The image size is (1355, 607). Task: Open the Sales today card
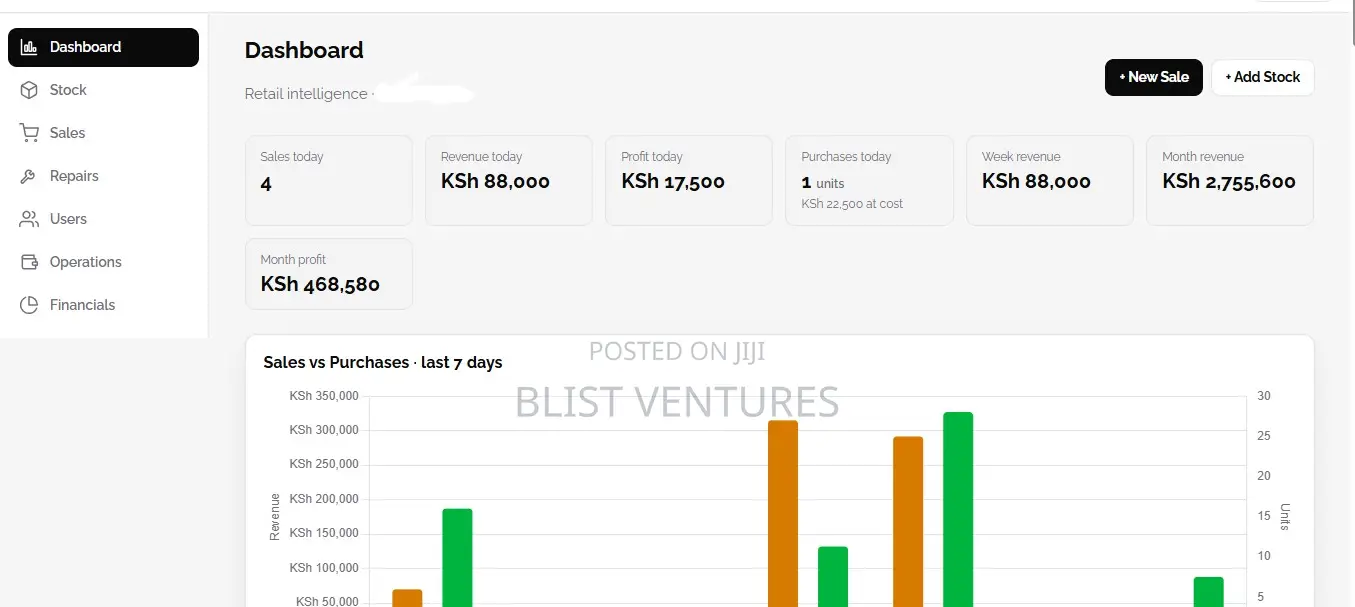(x=329, y=181)
